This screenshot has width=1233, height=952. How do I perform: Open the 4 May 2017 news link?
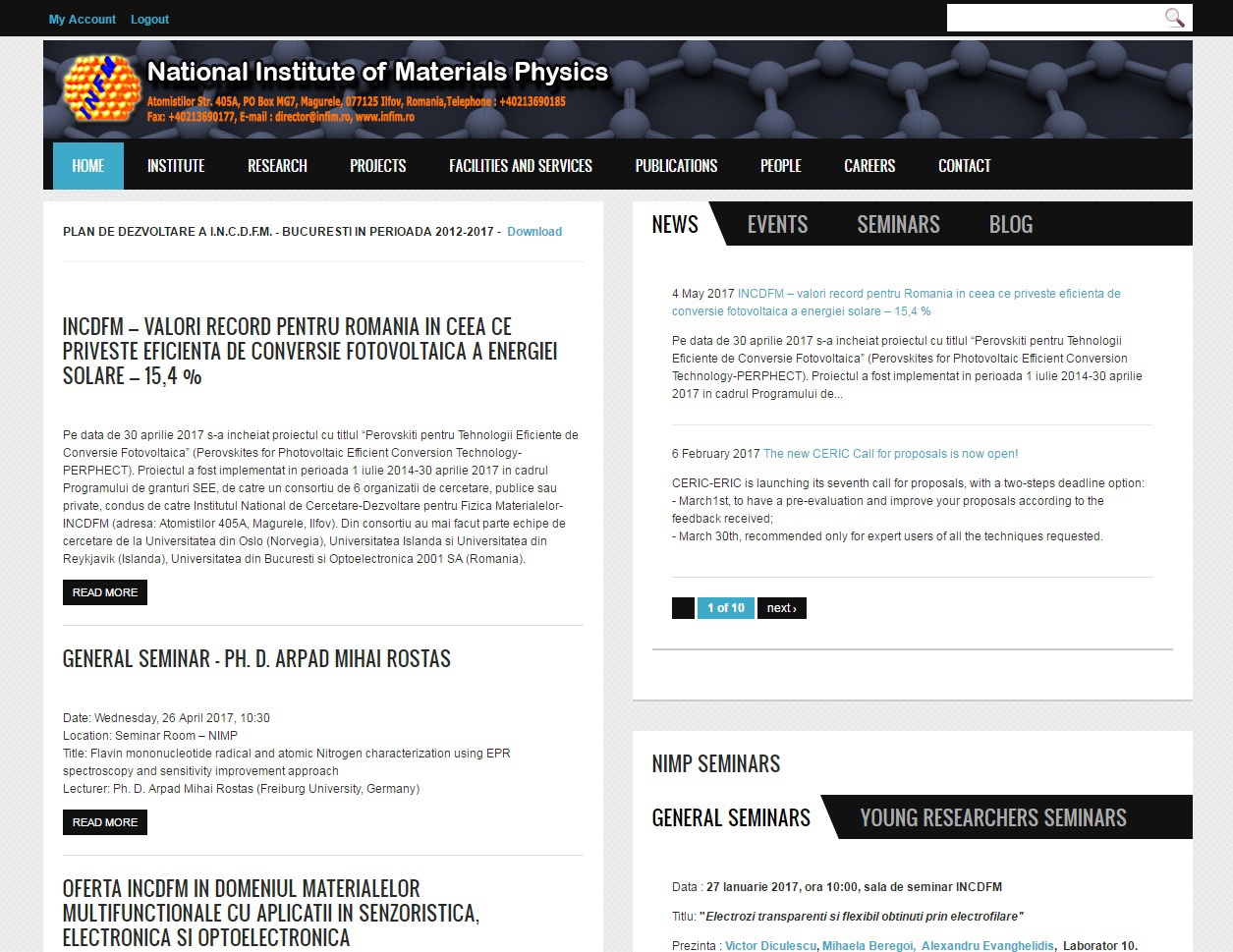click(x=896, y=303)
